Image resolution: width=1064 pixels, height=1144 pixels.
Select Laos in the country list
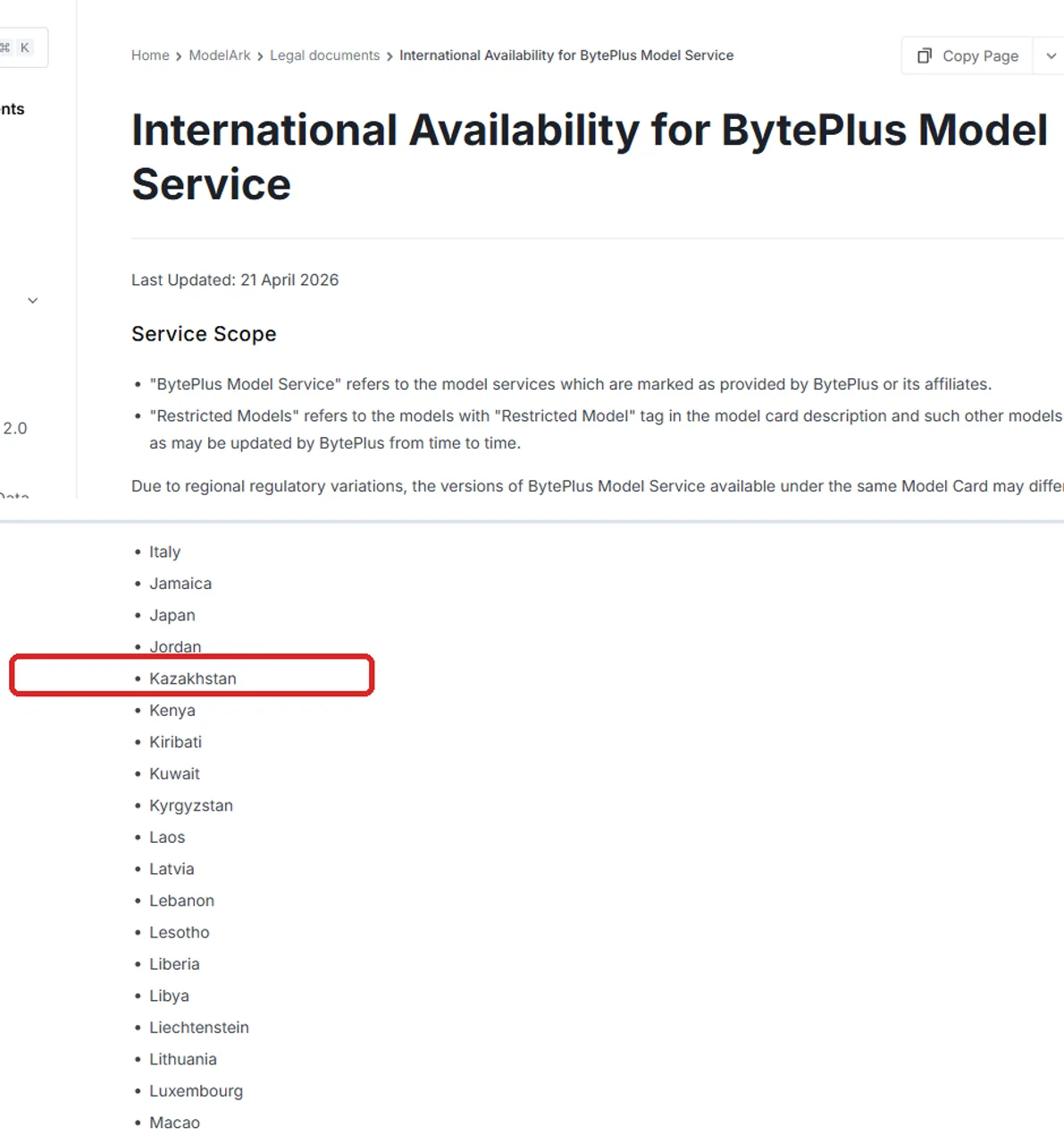[x=167, y=837]
